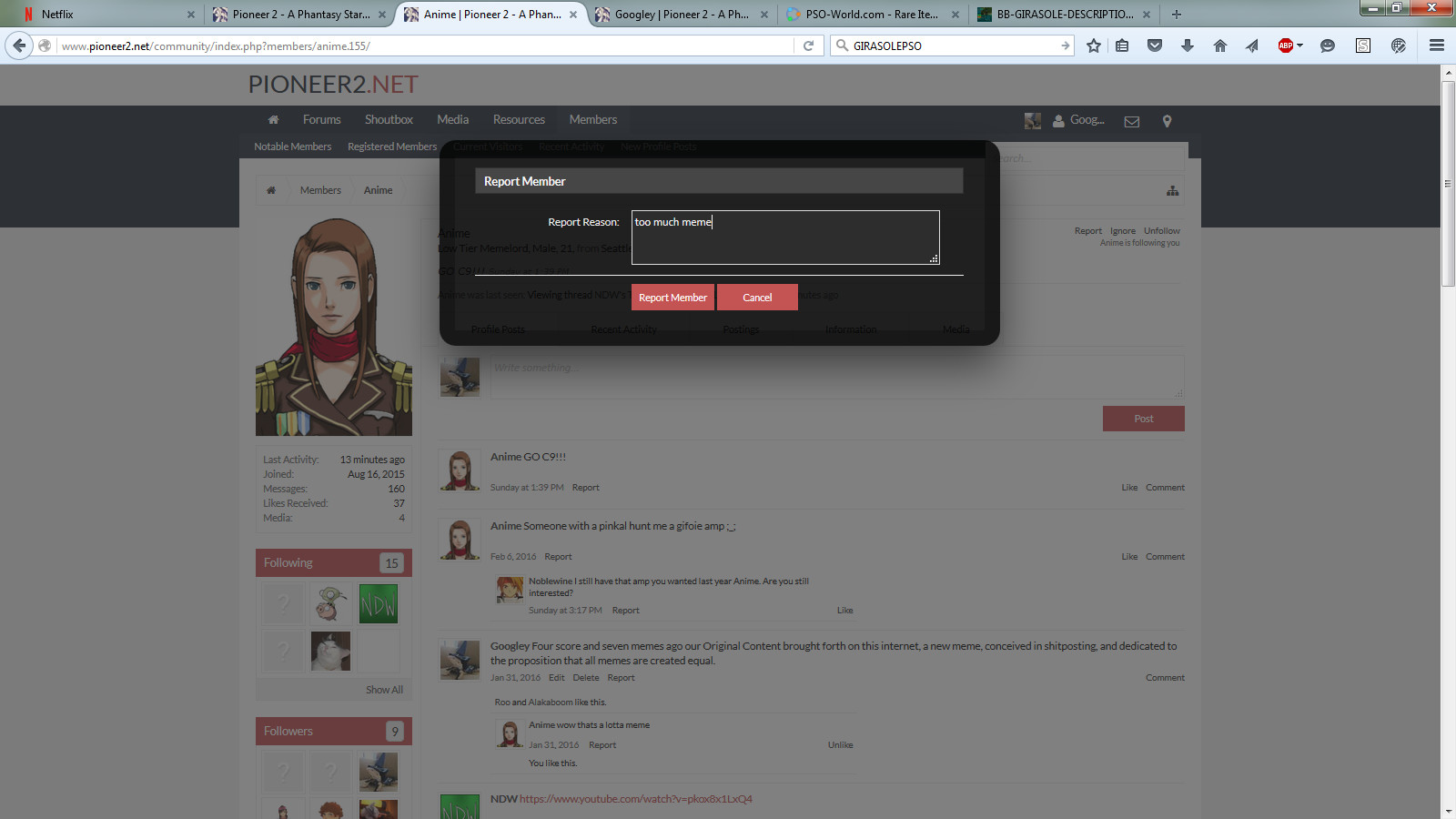Open the Members menu in navbar
Screen dimensions: 1456x819
(592, 120)
